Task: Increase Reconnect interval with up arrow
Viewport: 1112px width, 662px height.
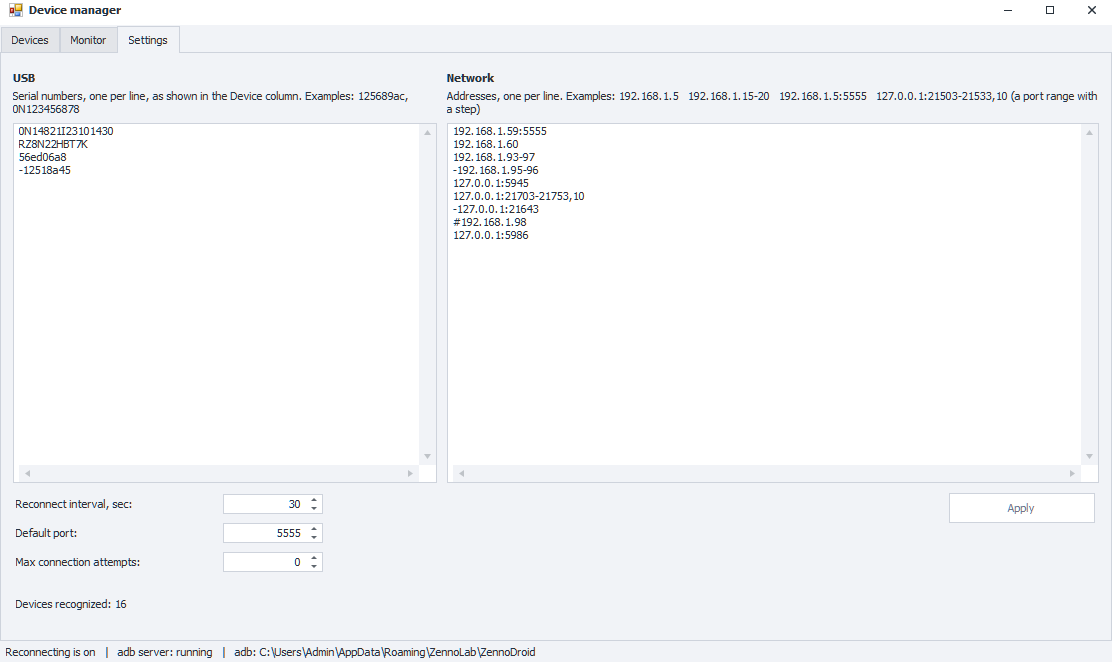Action: point(314,500)
